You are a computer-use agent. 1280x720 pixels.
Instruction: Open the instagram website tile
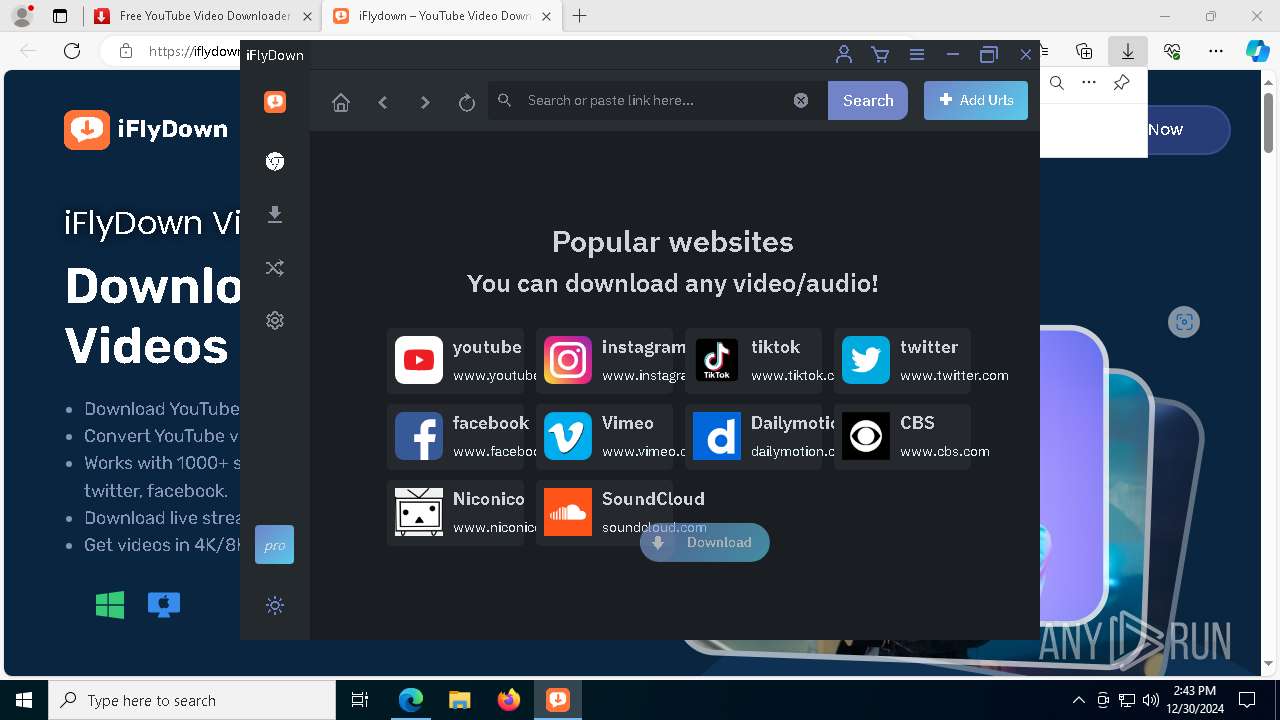tap(604, 361)
